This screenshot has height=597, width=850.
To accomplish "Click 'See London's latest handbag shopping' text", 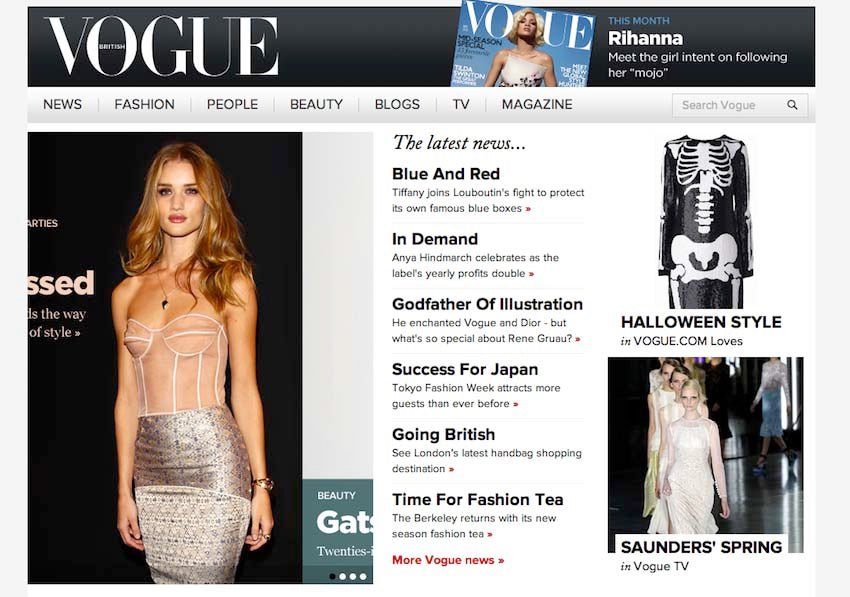I will point(487,460).
